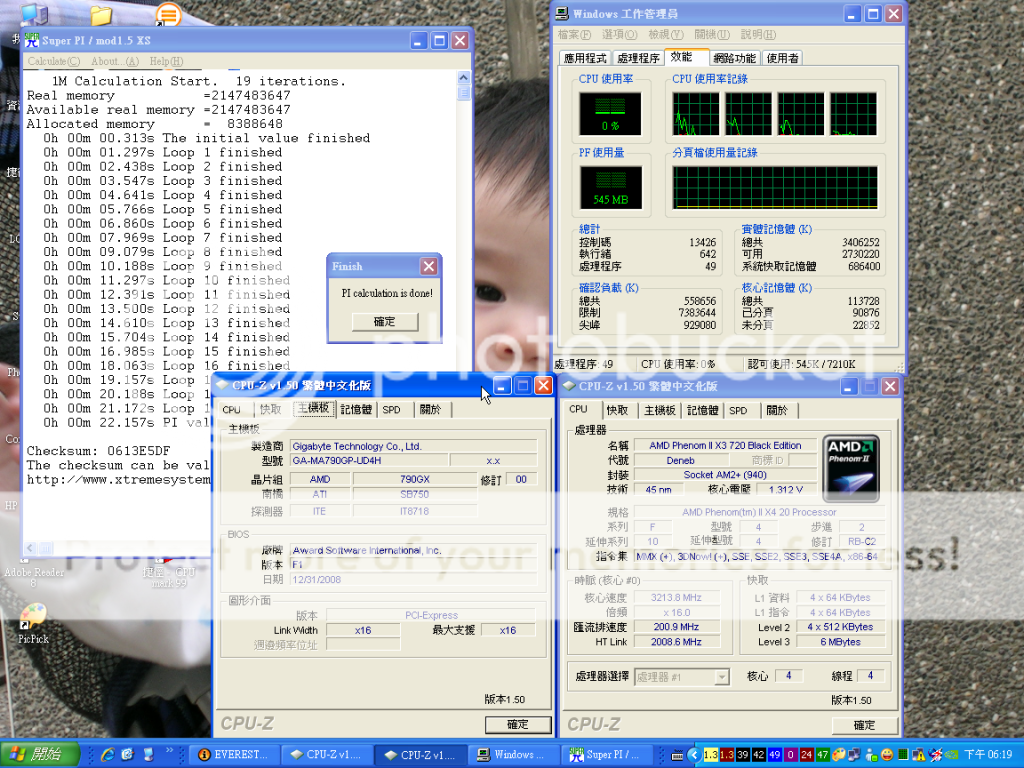Screen dimensions: 1024x768
Task: Open the yellow folder on the desktop
Action: click(101, 14)
